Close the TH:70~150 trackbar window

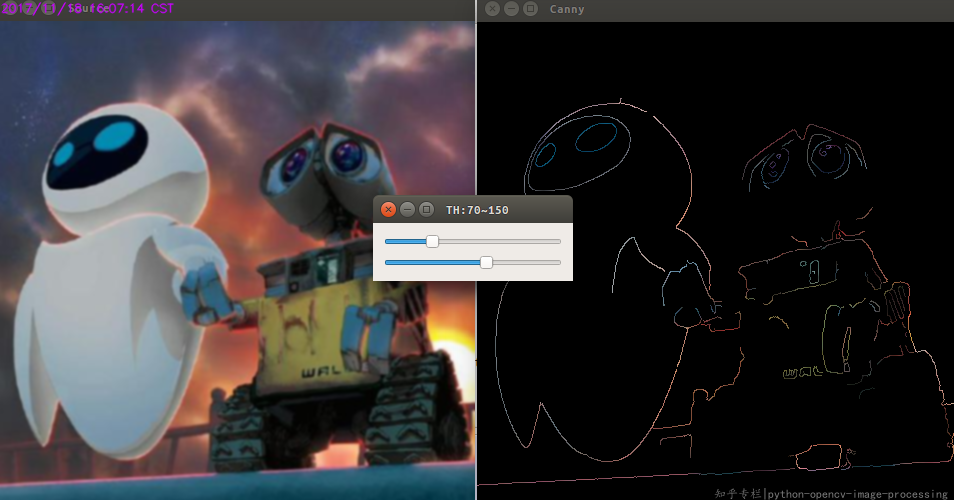[x=388, y=210]
